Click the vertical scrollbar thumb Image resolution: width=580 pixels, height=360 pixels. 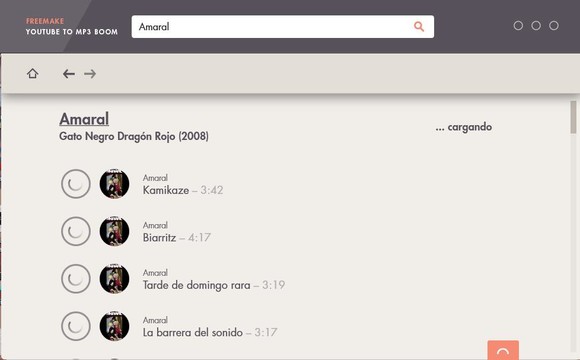coord(573,117)
